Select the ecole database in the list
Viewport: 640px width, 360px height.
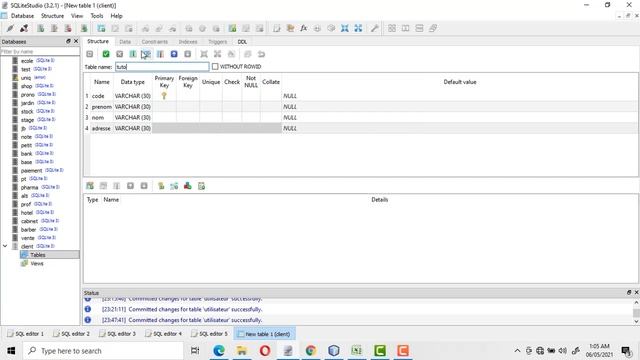[27, 61]
